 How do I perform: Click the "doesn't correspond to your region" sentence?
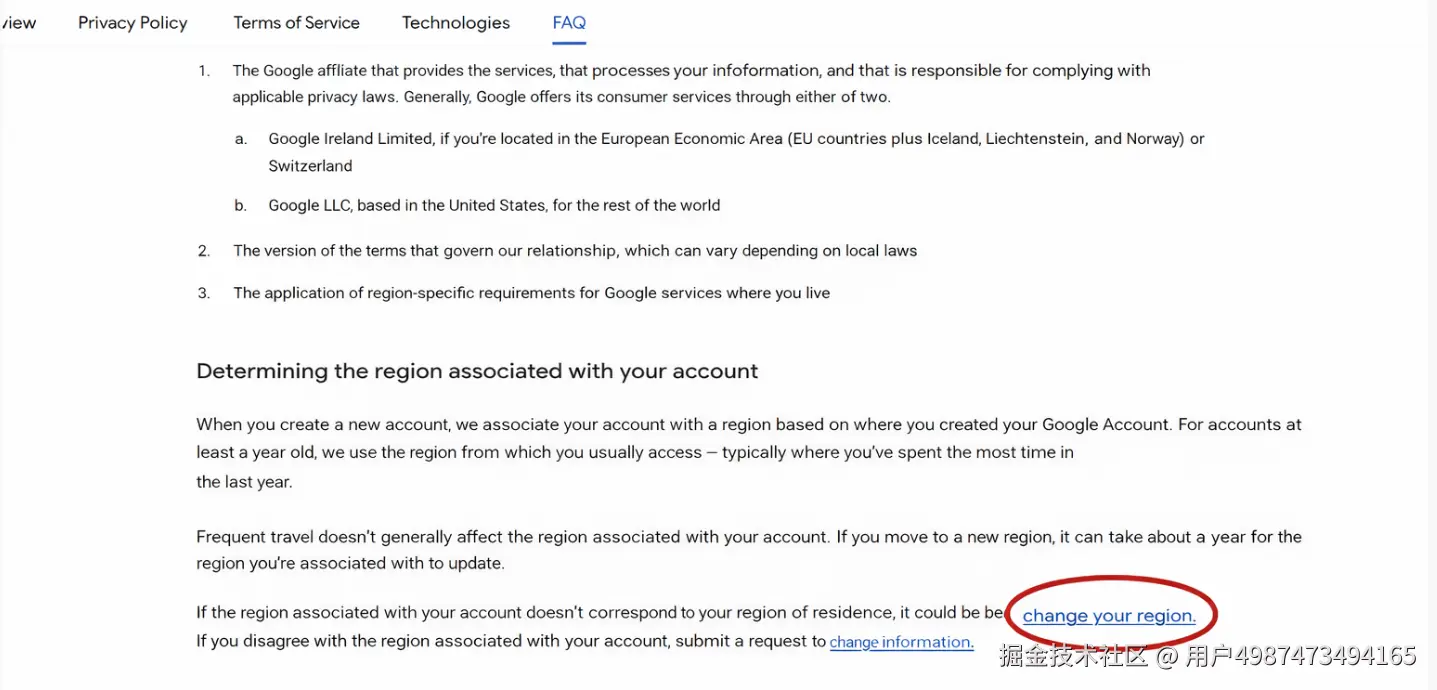point(598,613)
